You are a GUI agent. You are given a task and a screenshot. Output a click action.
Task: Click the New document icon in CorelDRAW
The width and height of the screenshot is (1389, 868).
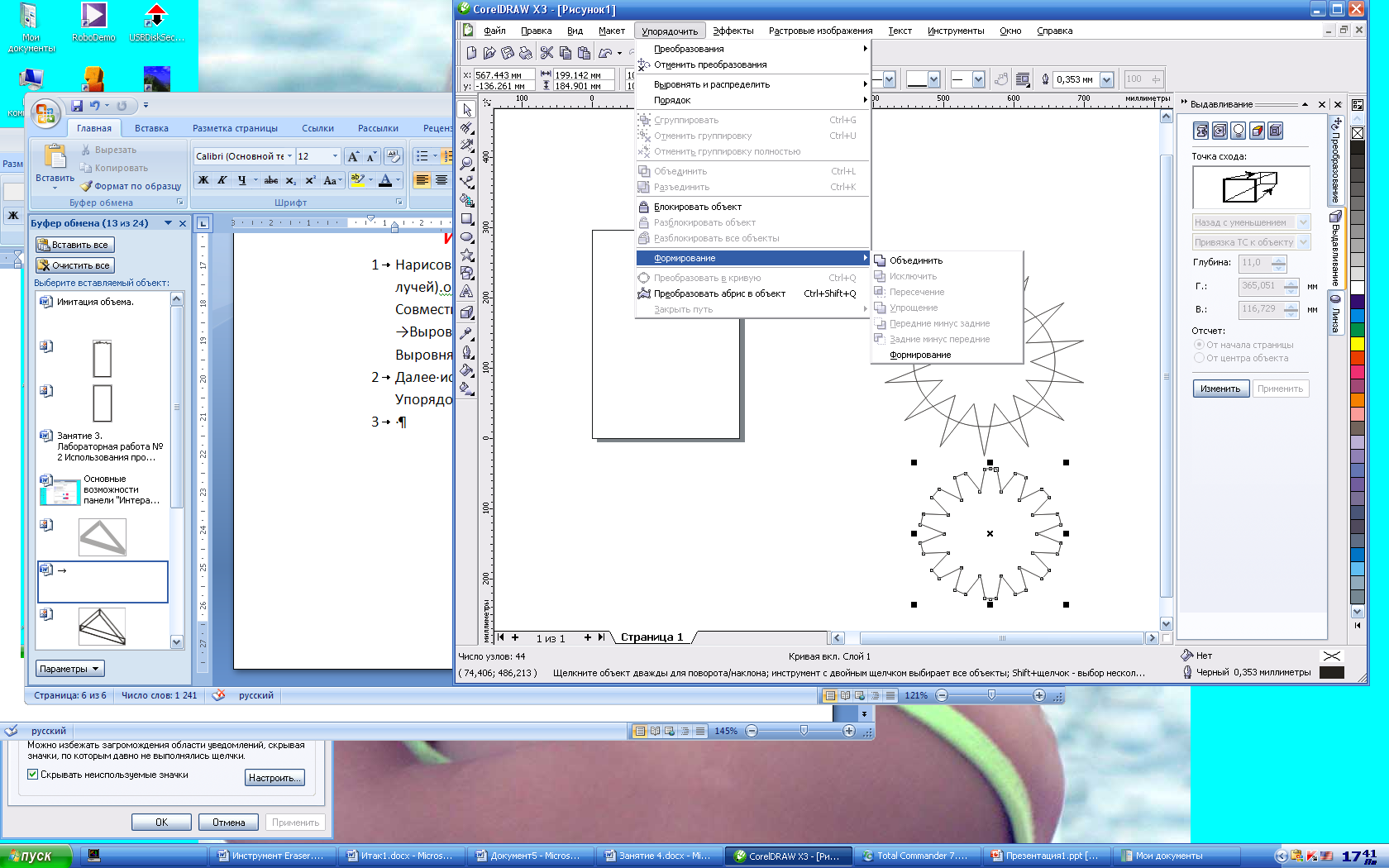pyautogui.click(x=471, y=53)
